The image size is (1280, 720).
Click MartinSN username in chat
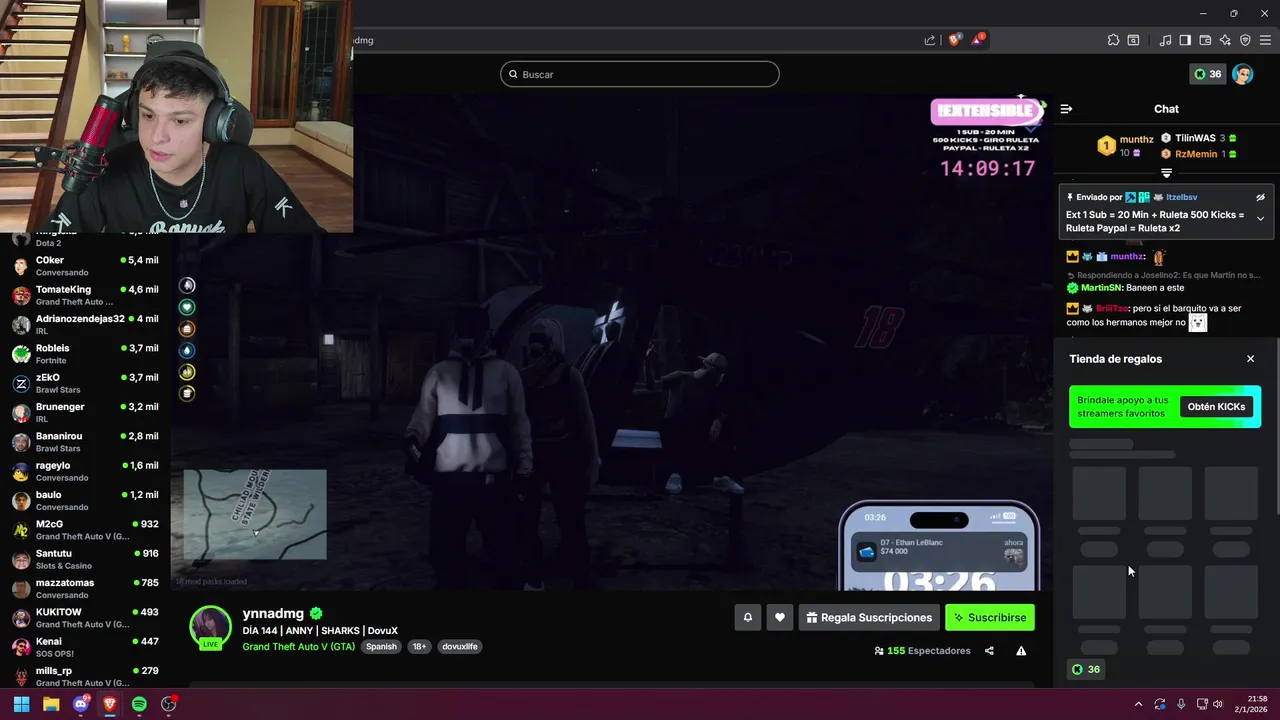coord(1101,288)
